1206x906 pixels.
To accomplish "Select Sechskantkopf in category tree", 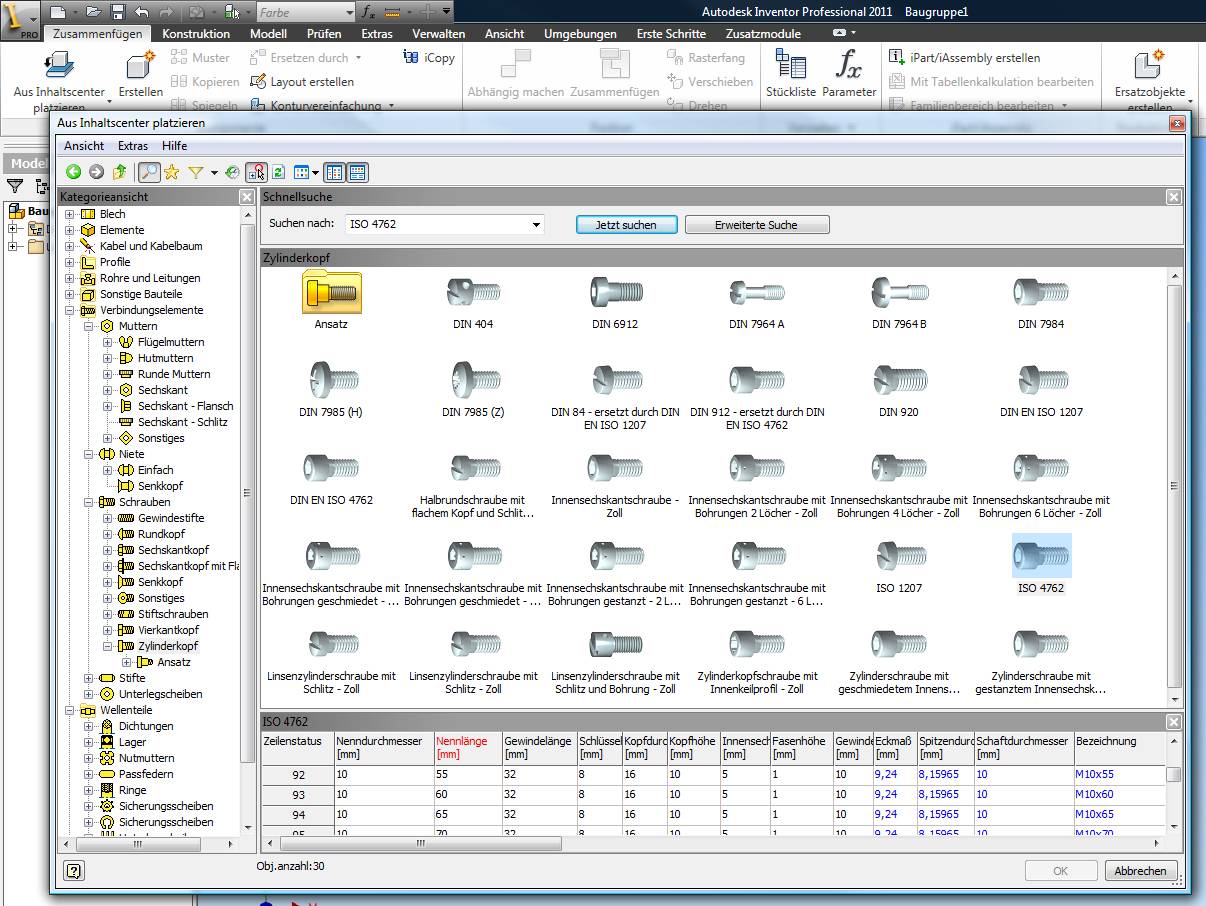I will [173, 550].
